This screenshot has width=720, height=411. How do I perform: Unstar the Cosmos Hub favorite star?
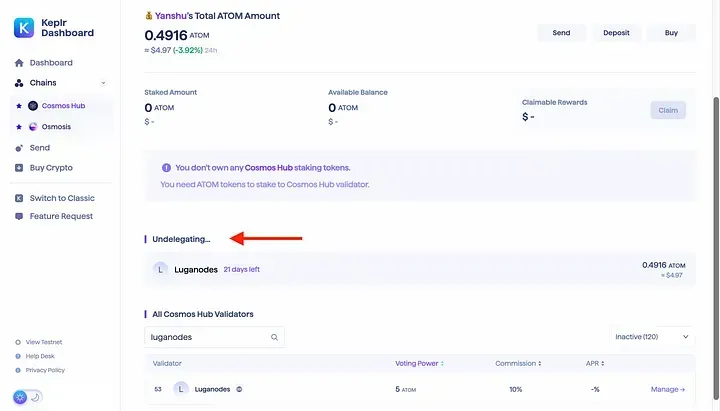(19, 106)
